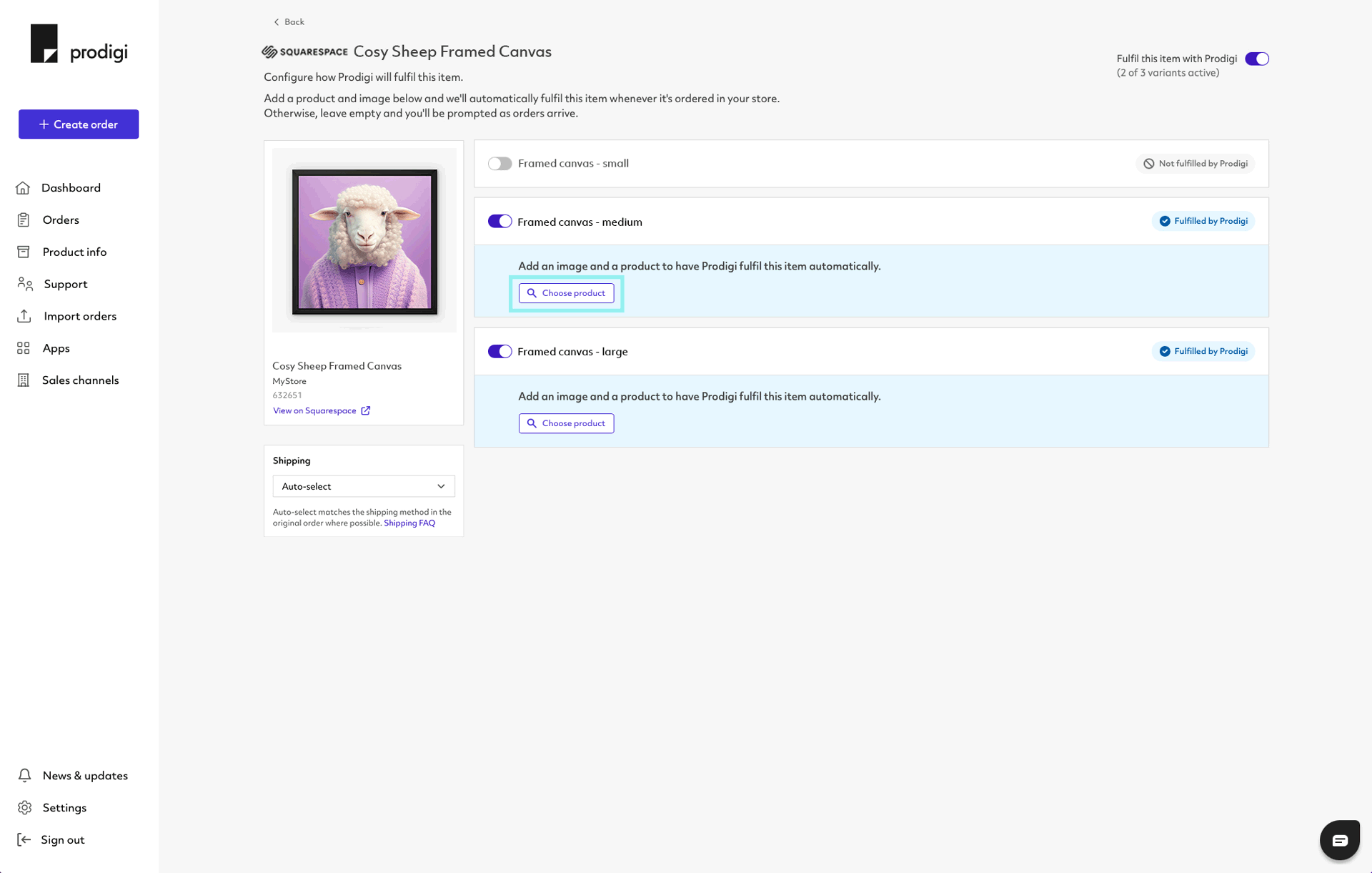1372x873 pixels.
Task: Click the Product info sidebar icon
Action: click(x=24, y=251)
